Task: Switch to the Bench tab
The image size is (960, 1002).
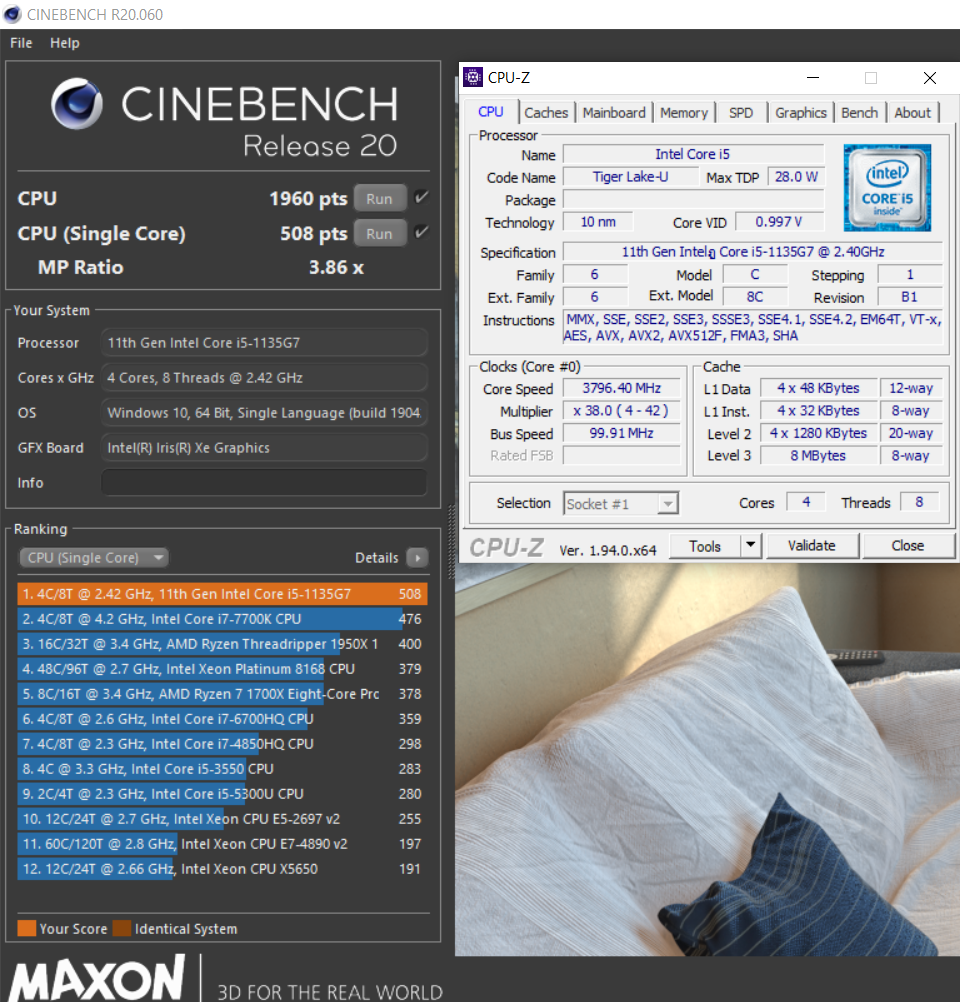Action: [x=860, y=112]
